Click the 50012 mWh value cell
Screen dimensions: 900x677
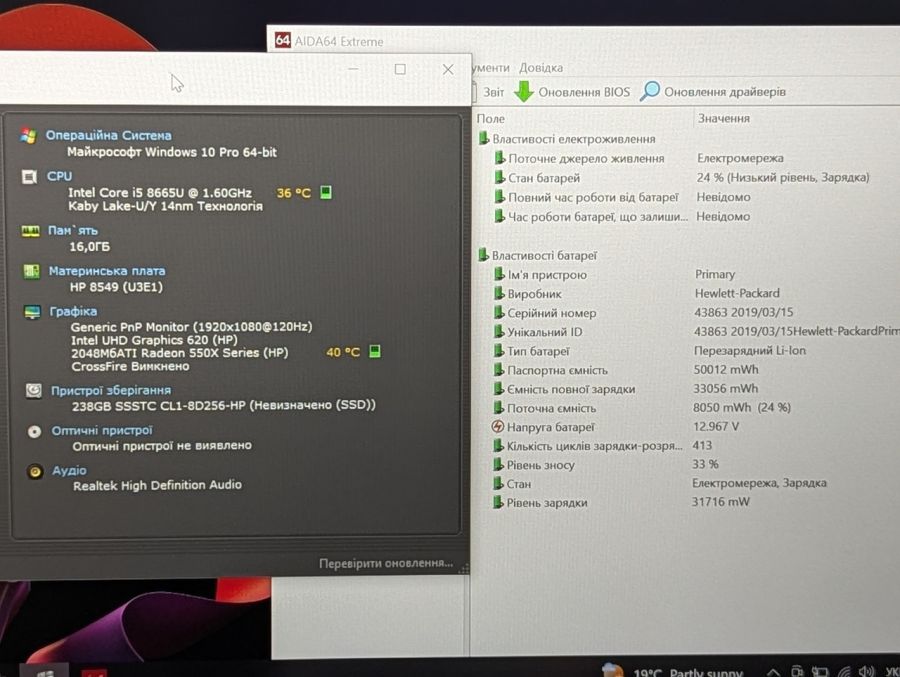pos(726,369)
